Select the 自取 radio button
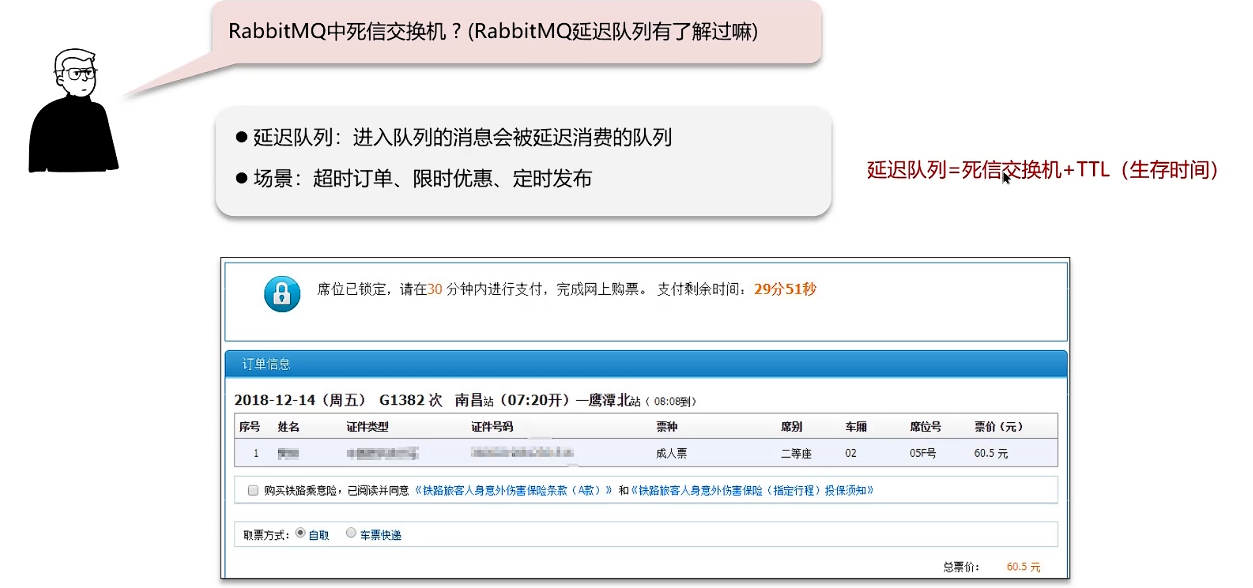This screenshot has width=1253, height=588. coord(301,534)
